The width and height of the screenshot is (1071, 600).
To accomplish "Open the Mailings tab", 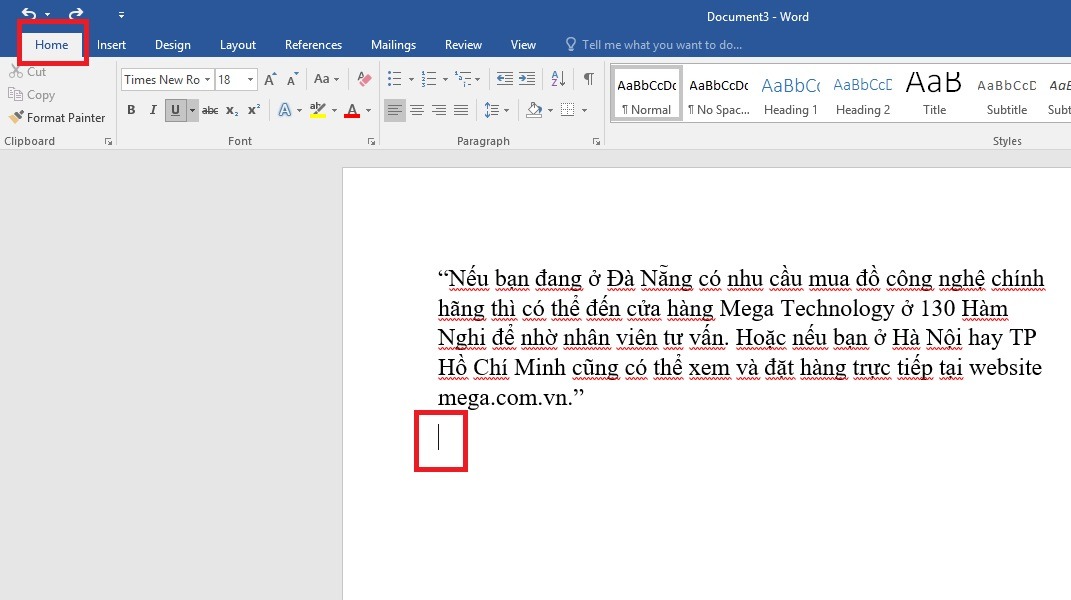I will [x=393, y=44].
